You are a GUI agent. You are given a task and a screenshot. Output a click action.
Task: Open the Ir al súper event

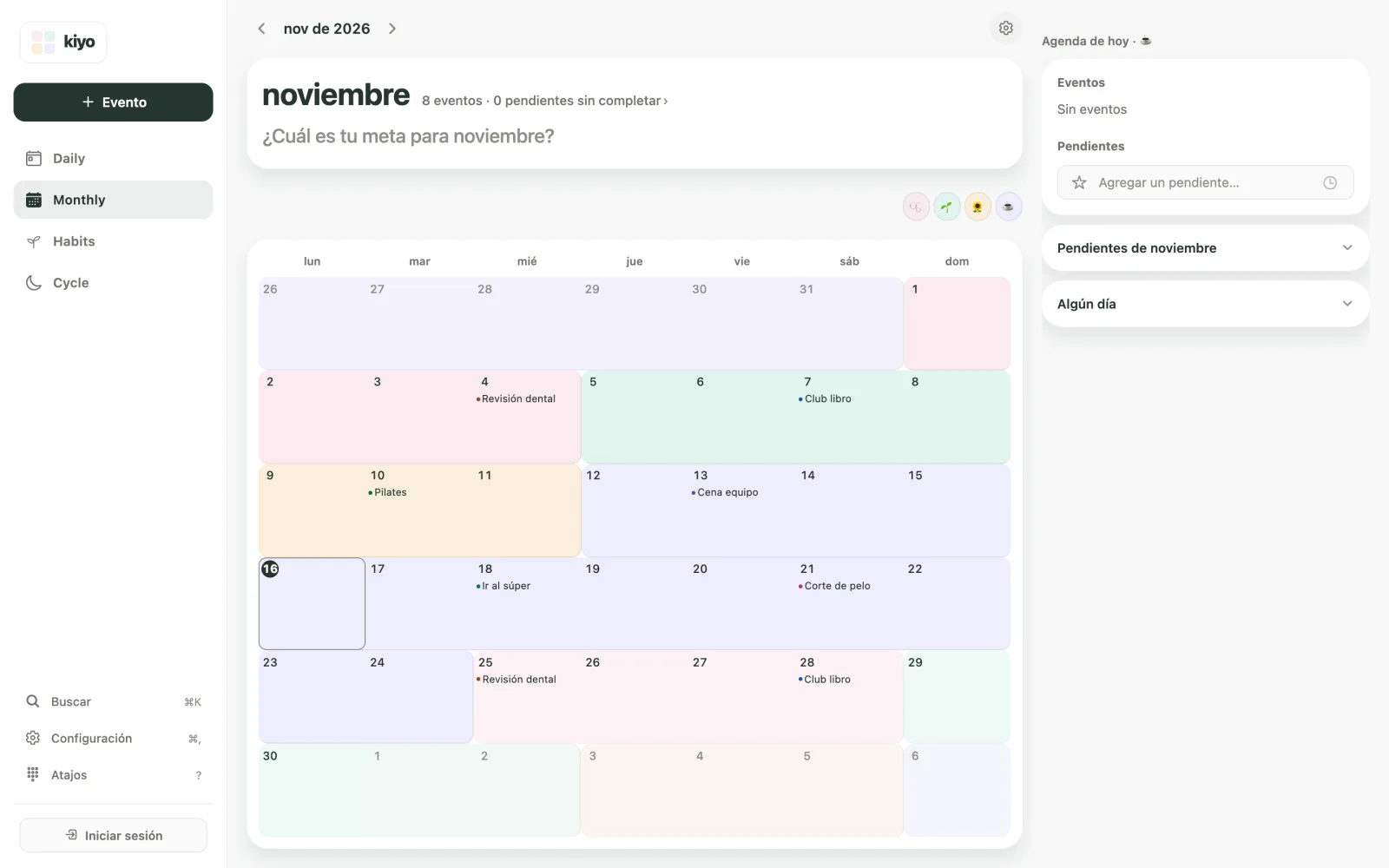pyautogui.click(x=504, y=586)
